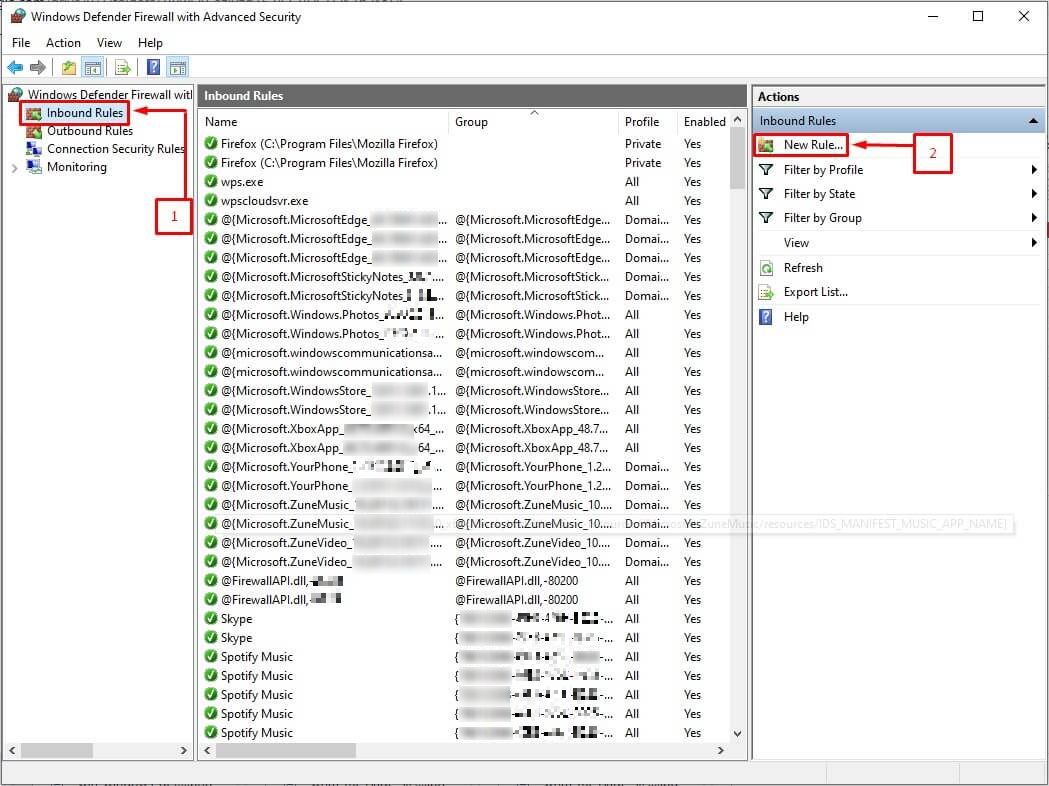Viewport: 1049px width, 786px height.
Task: Click the console tree scrollbar right arrow
Action: 183,751
